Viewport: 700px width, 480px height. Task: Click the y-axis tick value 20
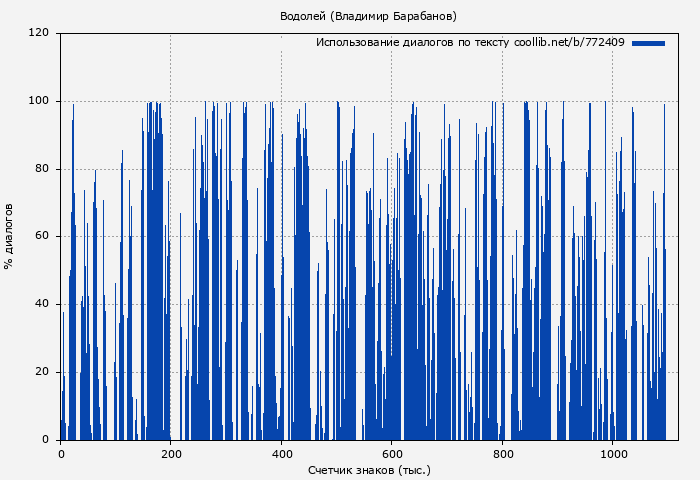pyautogui.click(x=43, y=372)
